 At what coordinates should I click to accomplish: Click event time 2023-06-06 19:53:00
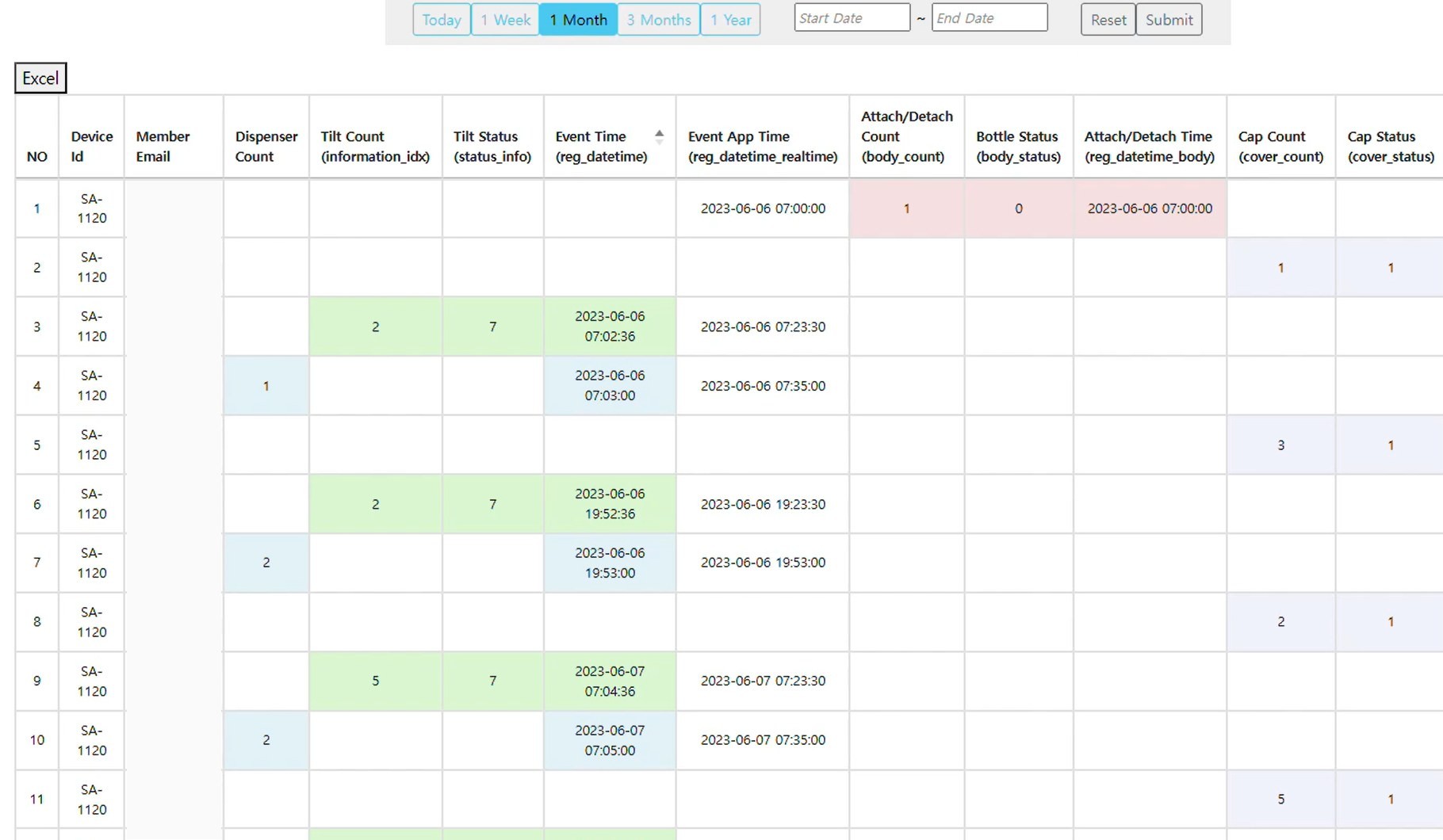610,563
